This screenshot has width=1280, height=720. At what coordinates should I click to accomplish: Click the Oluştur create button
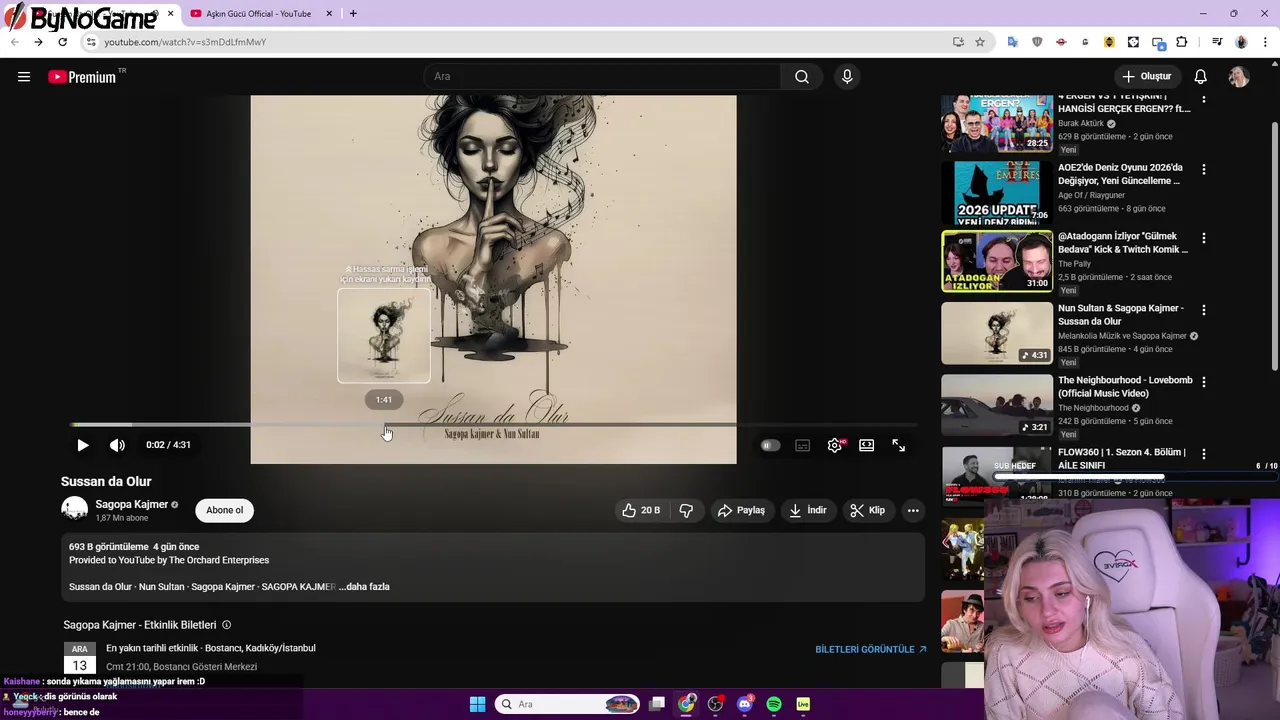[1146, 77]
